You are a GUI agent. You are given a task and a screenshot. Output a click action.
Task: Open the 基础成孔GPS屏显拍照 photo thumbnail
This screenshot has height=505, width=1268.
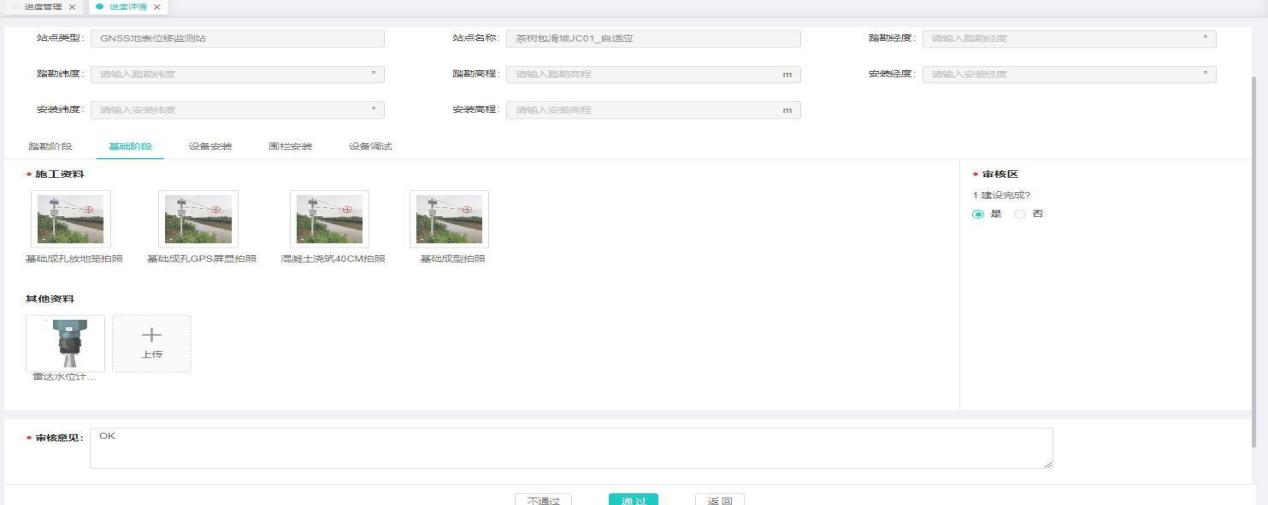point(196,219)
